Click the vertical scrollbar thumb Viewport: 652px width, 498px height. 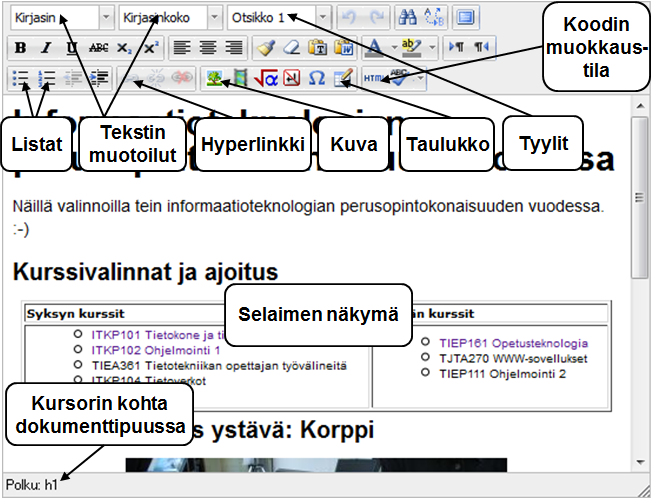(640, 198)
